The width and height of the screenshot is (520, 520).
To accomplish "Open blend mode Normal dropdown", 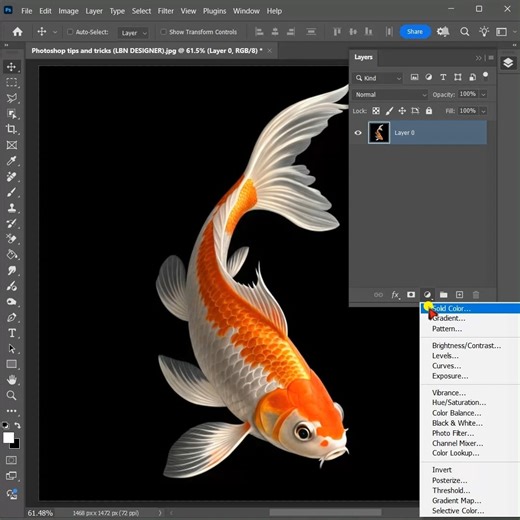I will pyautogui.click(x=390, y=95).
